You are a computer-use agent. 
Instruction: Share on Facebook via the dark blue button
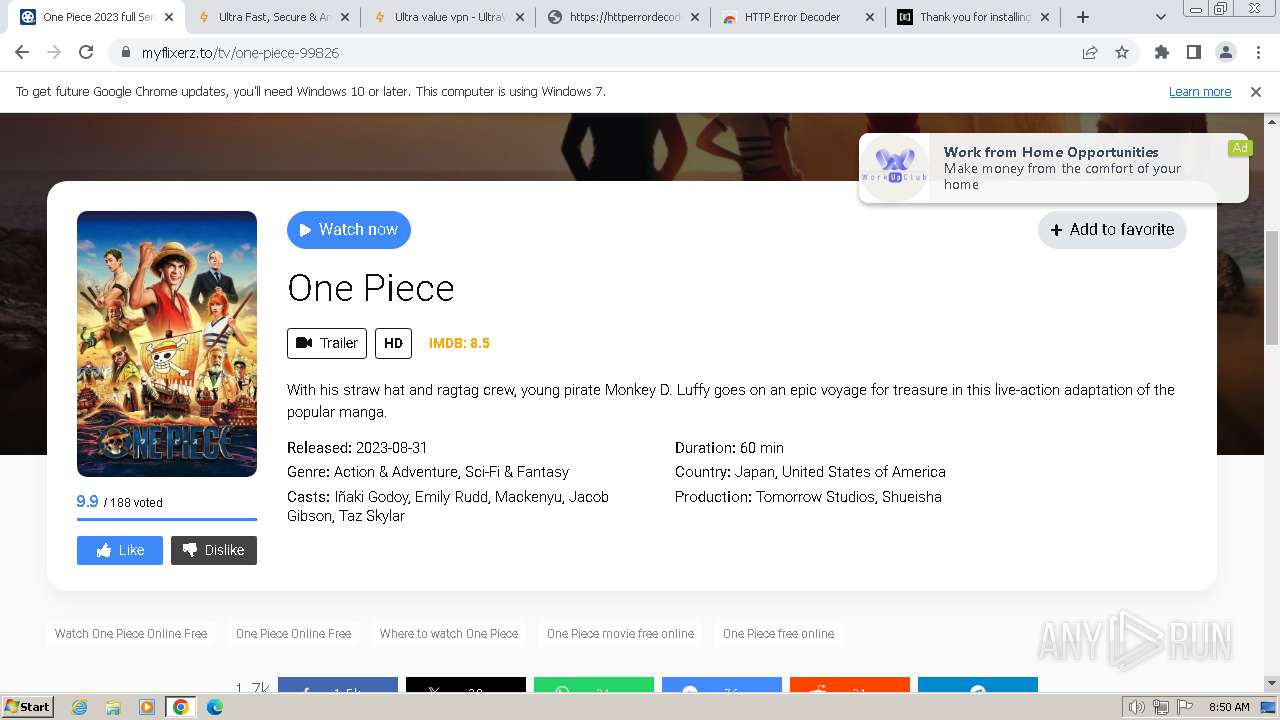tap(338, 686)
